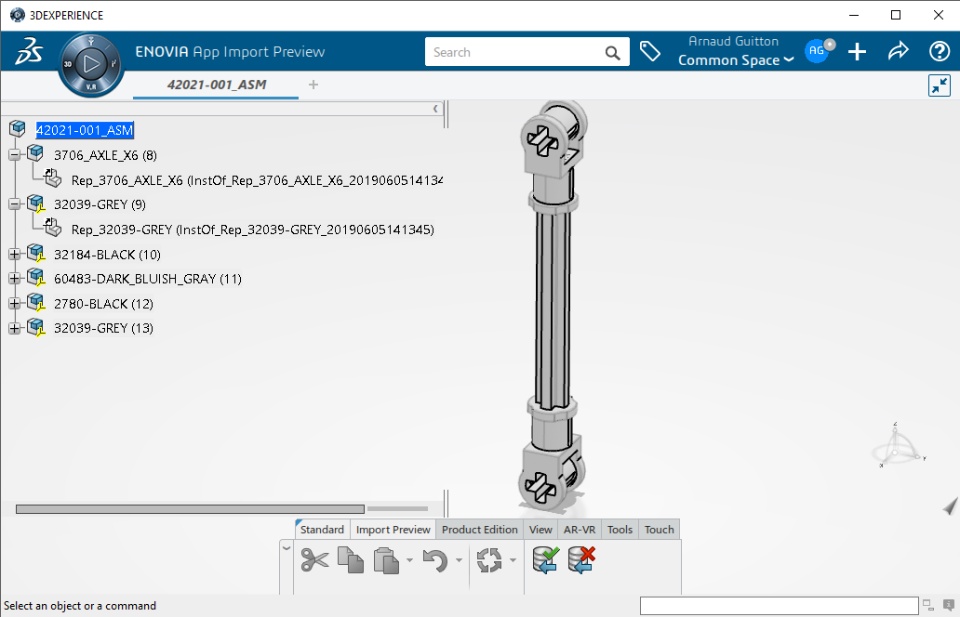Open the tag 6WTags icon
Viewport: 960px width, 617px height.
coord(650,51)
